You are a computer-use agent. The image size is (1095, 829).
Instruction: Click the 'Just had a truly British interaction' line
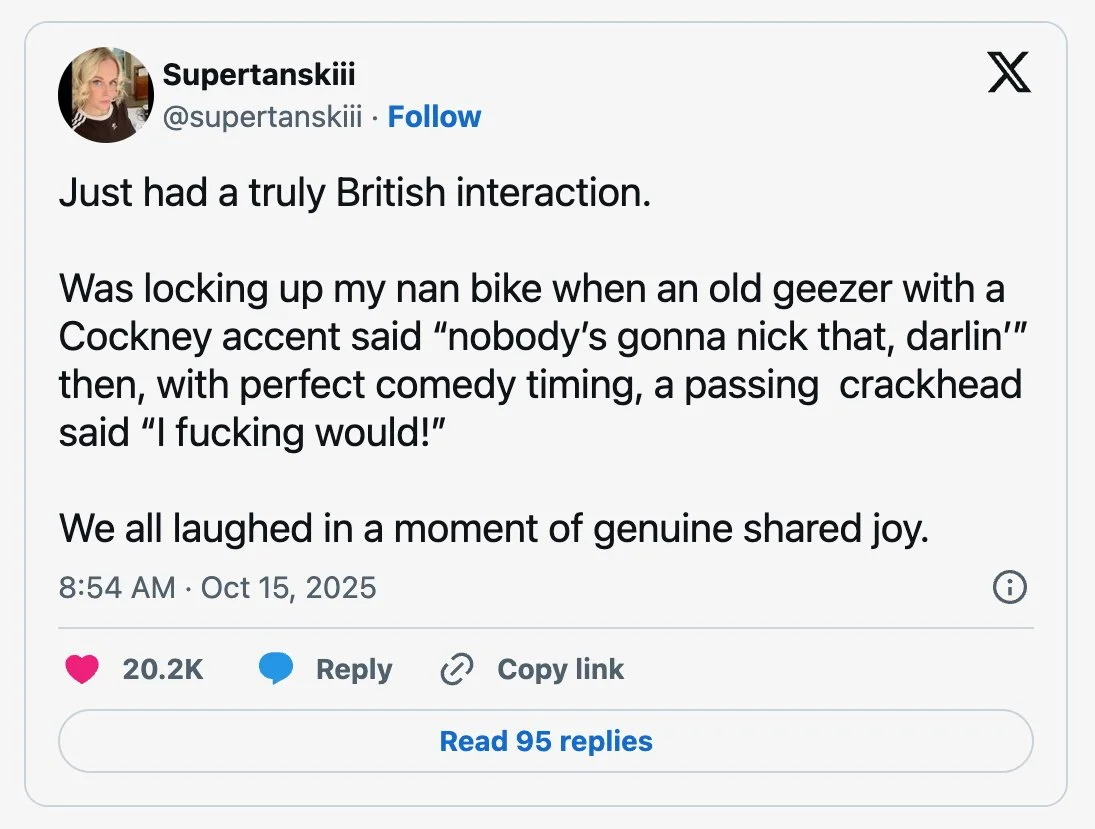pyautogui.click(x=355, y=192)
